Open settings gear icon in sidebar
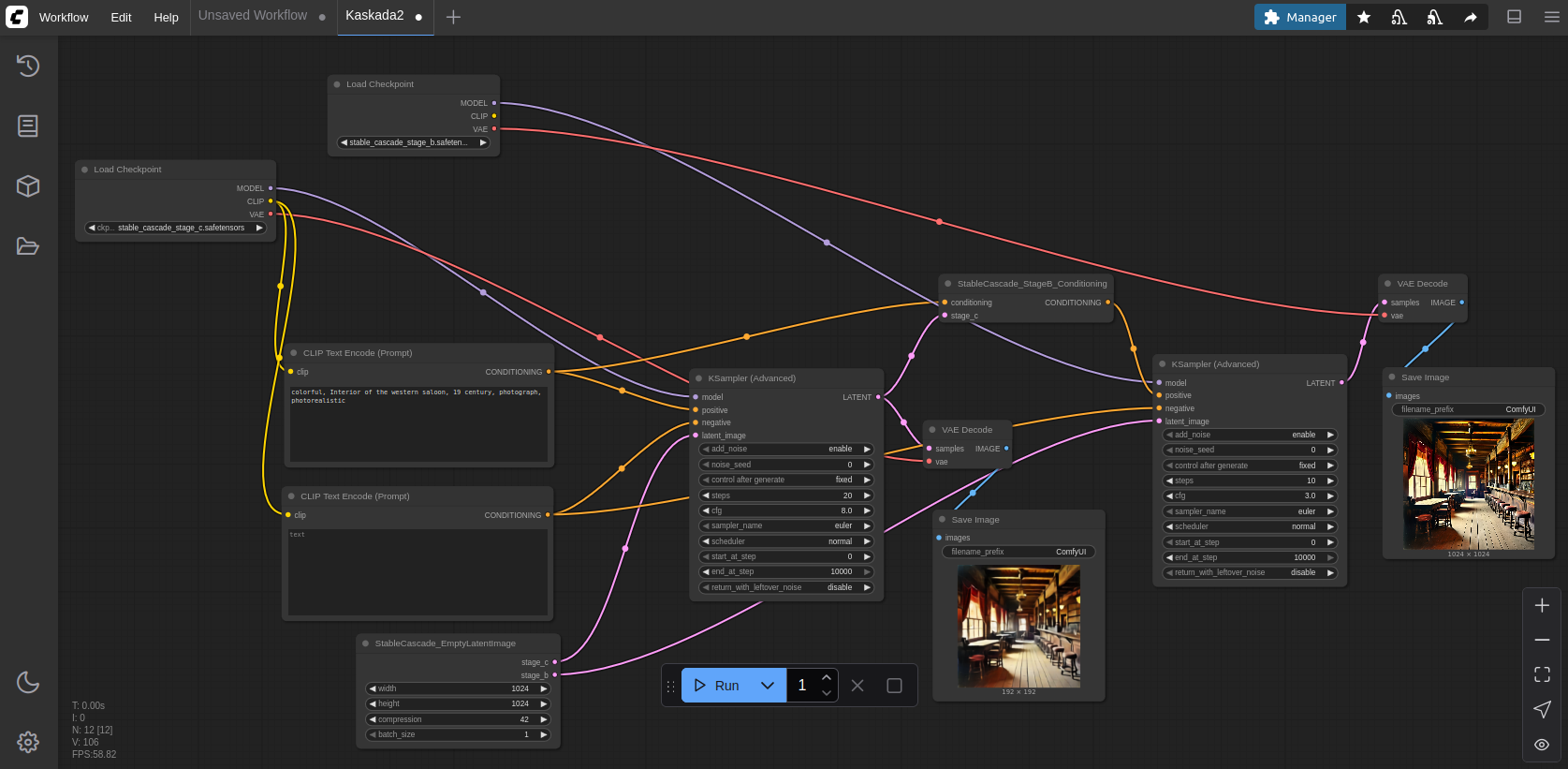This screenshot has width=1568, height=769. click(x=28, y=742)
